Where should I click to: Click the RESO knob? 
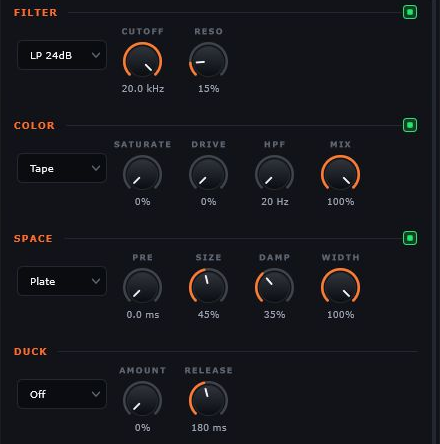(208, 61)
